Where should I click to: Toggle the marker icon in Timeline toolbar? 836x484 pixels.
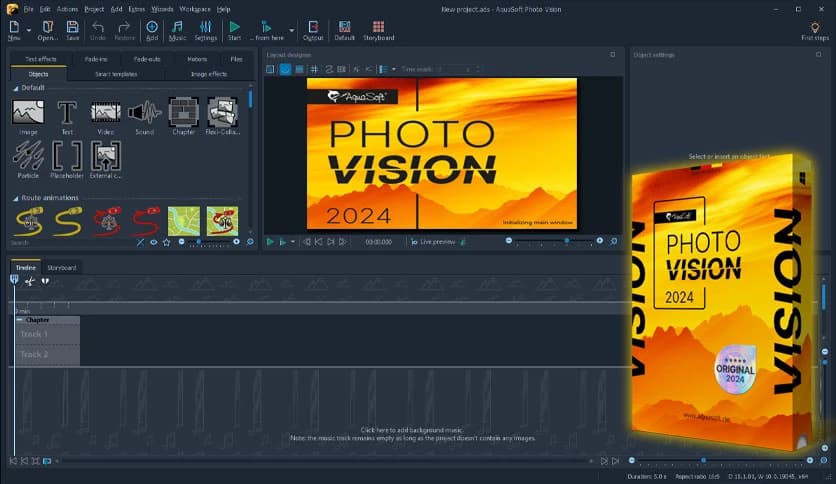(x=14, y=280)
